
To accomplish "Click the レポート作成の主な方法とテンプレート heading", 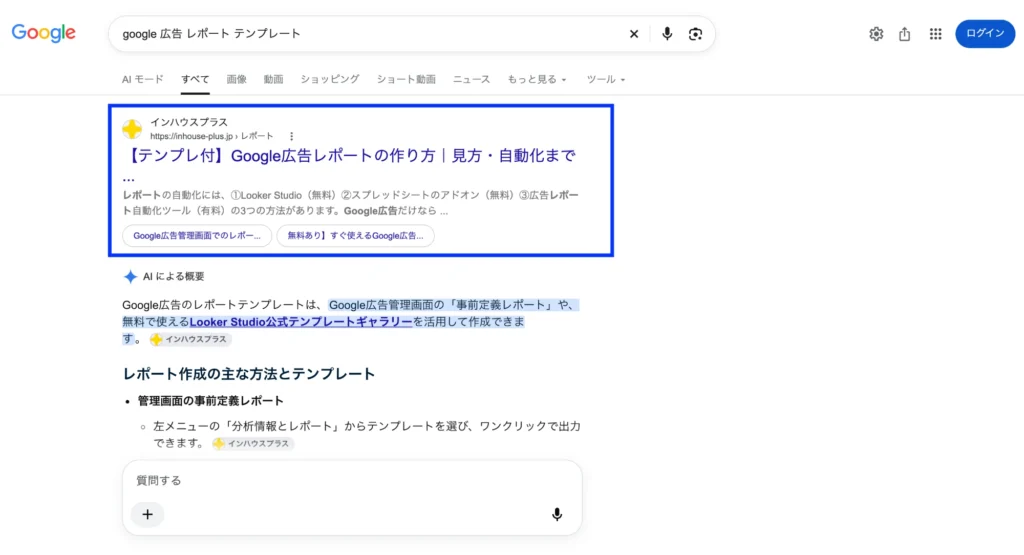I will [249, 374].
